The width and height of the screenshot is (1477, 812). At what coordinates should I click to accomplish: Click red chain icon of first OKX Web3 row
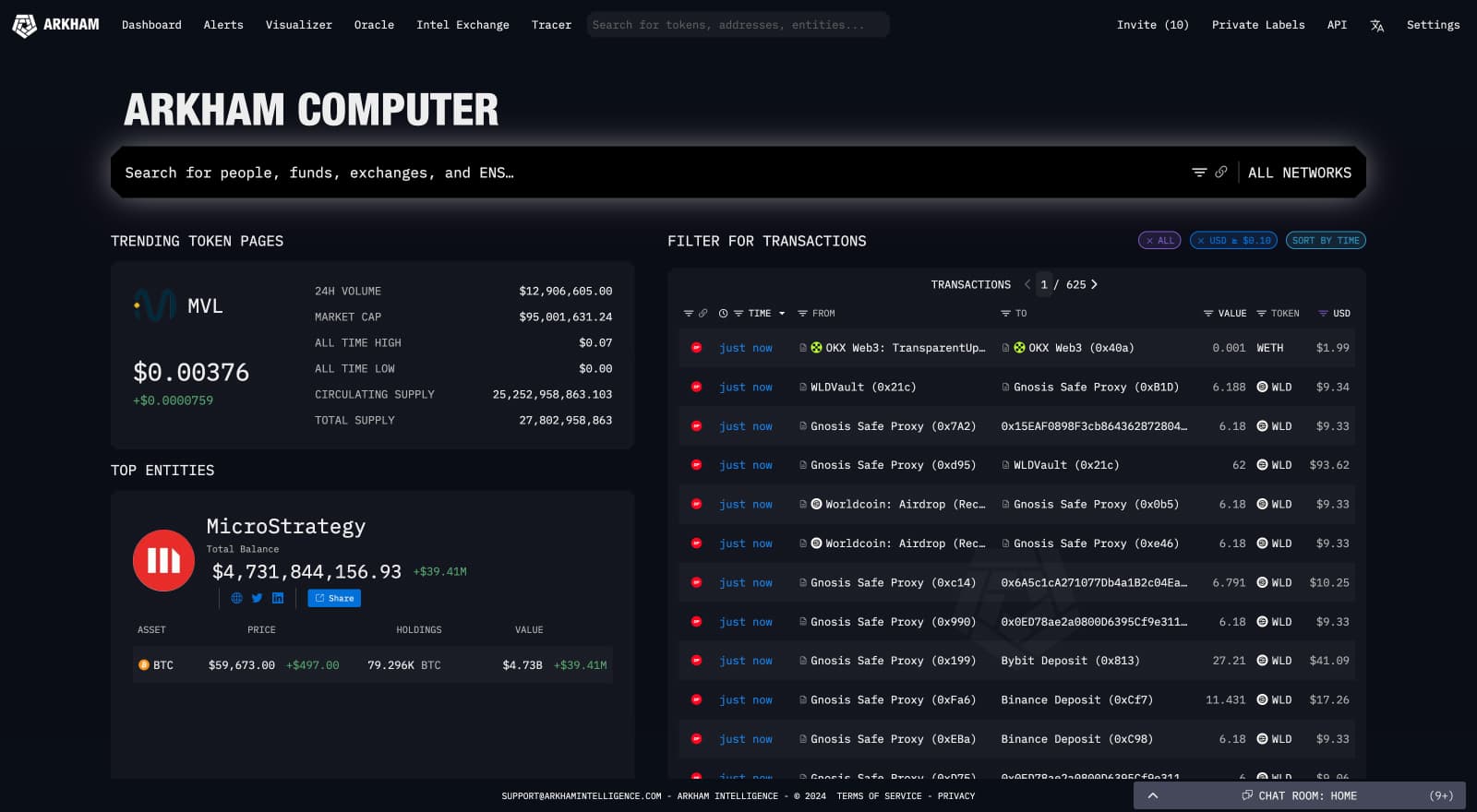point(697,348)
